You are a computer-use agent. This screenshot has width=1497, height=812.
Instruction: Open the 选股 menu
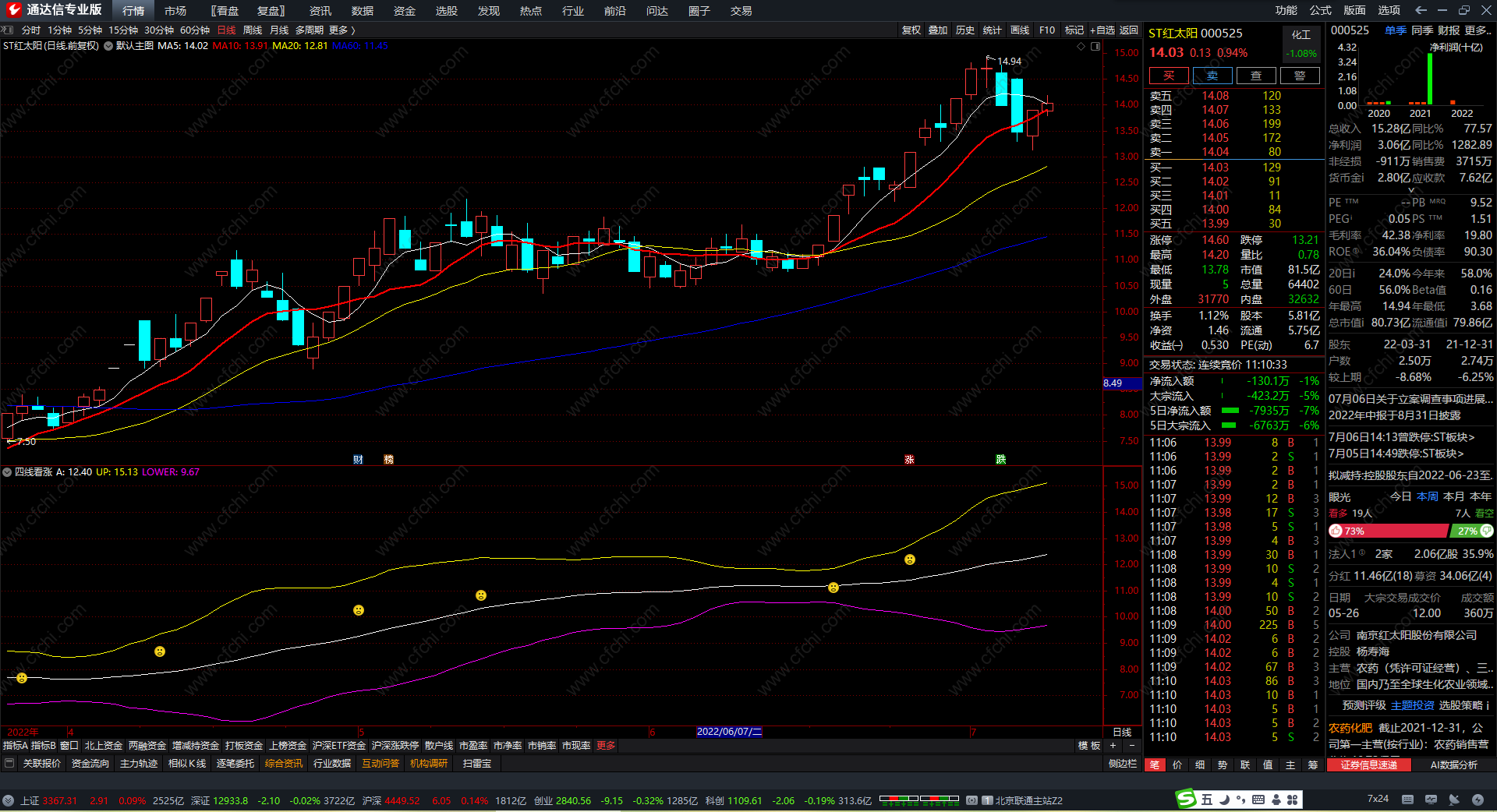pos(447,11)
